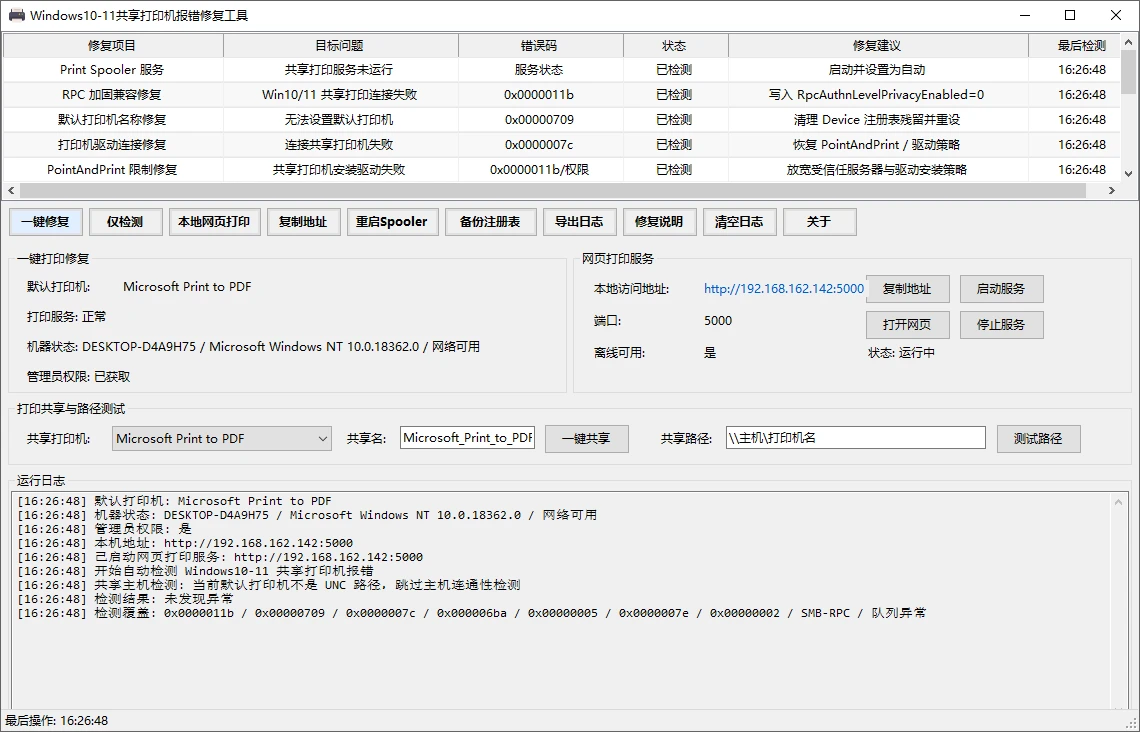The height and width of the screenshot is (732, 1140).
Task: Click the 无法设置默认打印机 cell
Action: 339,119
